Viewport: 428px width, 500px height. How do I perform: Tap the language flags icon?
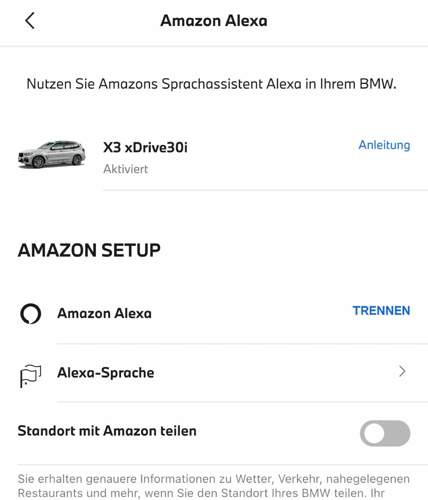(30, 376)
